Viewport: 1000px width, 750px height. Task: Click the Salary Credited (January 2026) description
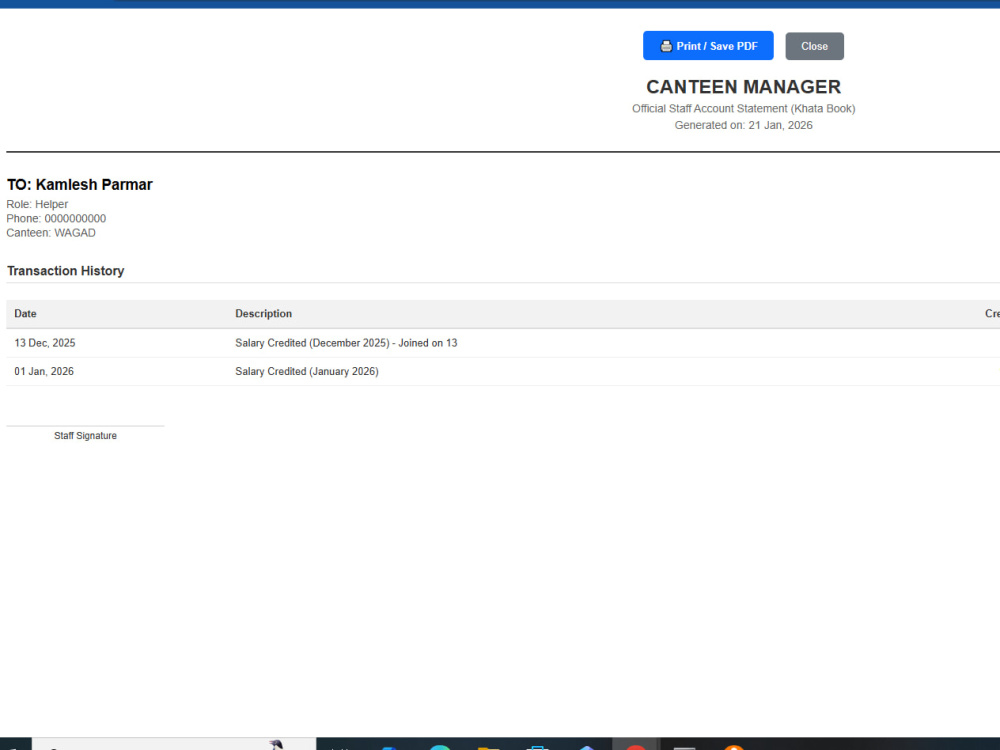coord(307,371)
